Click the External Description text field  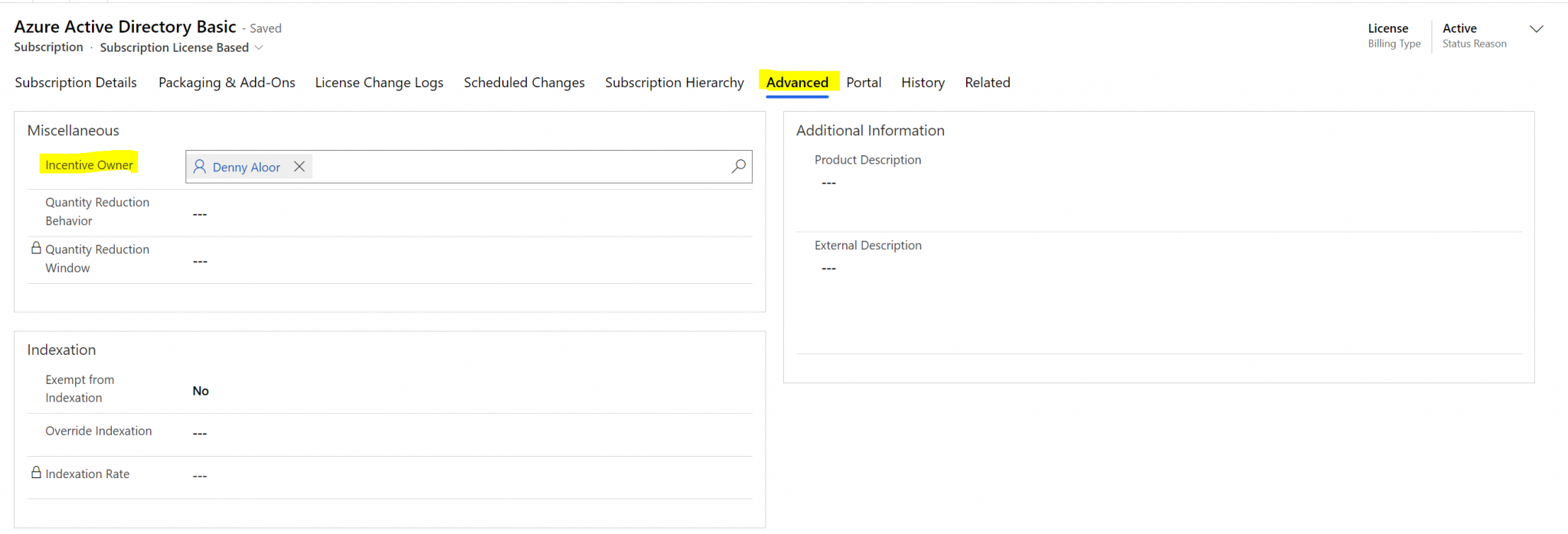pos(1159,306)
